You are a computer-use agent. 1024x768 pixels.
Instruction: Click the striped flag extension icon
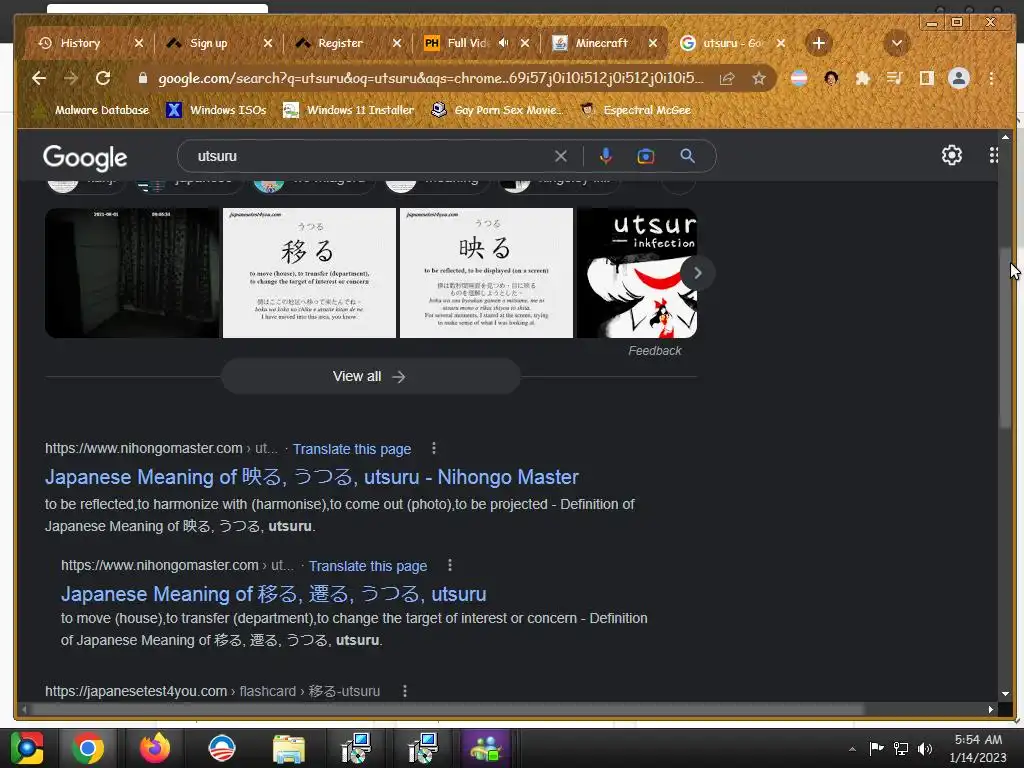pos(799,78)
